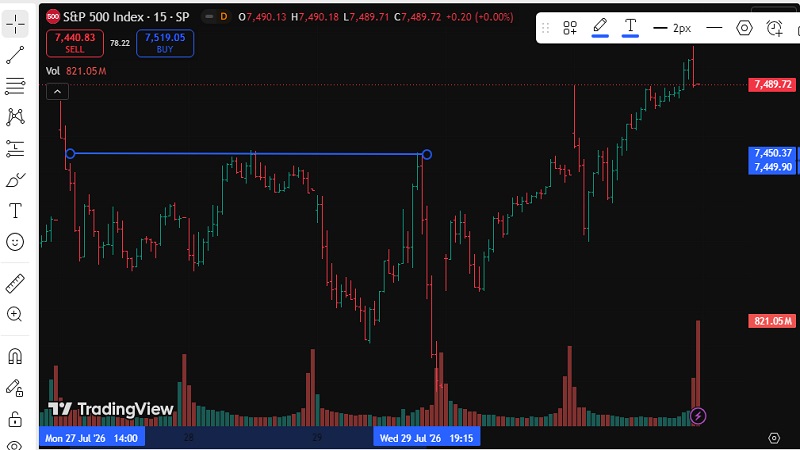
Task: Select the trend line drawing tool
Action: click(15, 55)
